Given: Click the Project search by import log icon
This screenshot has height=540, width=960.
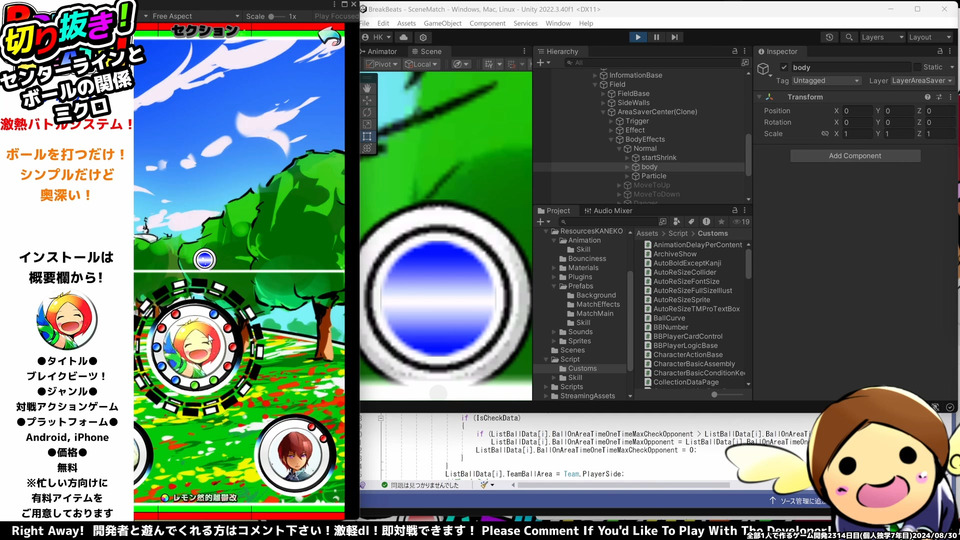Looking at the screenshot, I should point(706,222).
